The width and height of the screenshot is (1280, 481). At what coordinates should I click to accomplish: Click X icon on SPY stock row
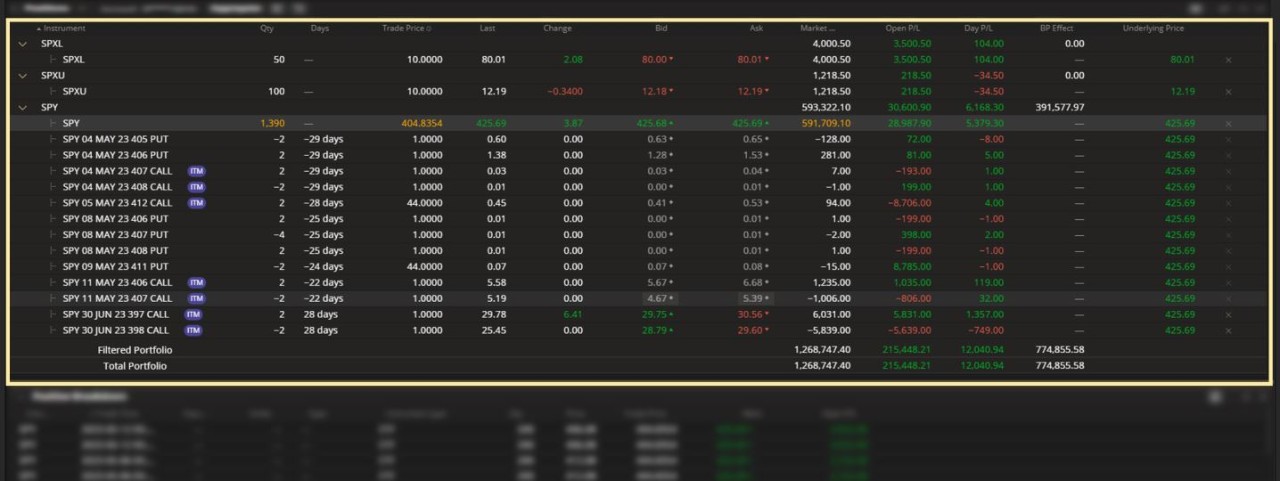(1228, 123)
